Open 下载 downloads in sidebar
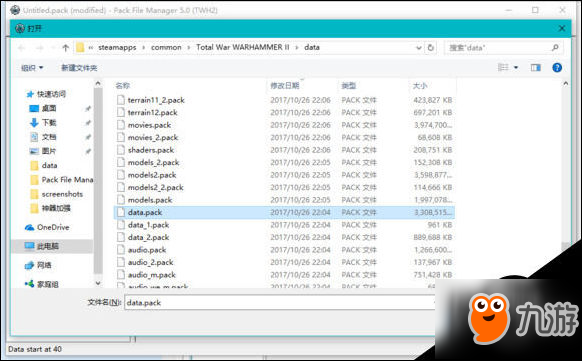Image resolution: width=582 pixels, height=361 pixels. 49,122
